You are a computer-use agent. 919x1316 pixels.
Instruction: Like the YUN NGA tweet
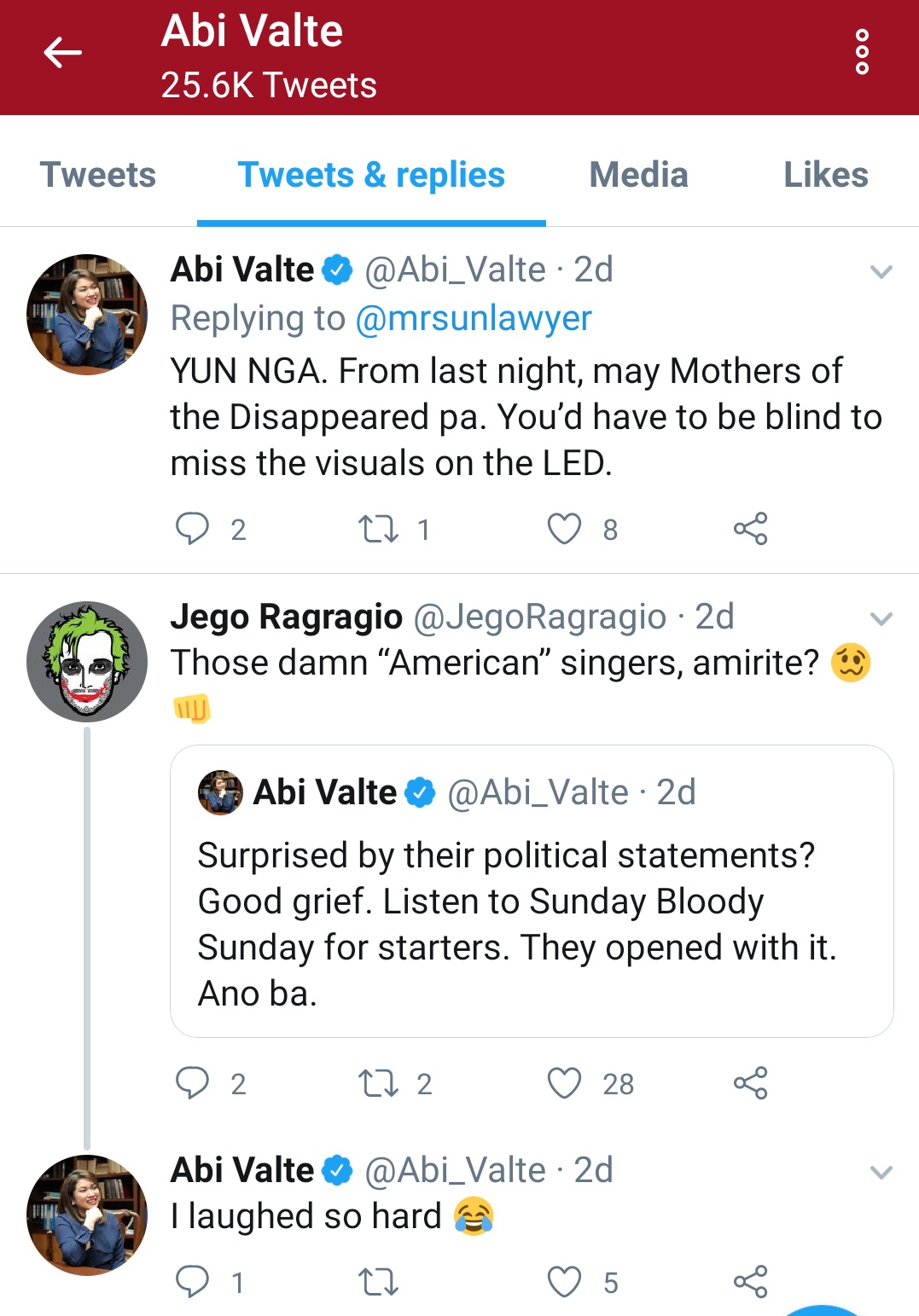point(564,529)
